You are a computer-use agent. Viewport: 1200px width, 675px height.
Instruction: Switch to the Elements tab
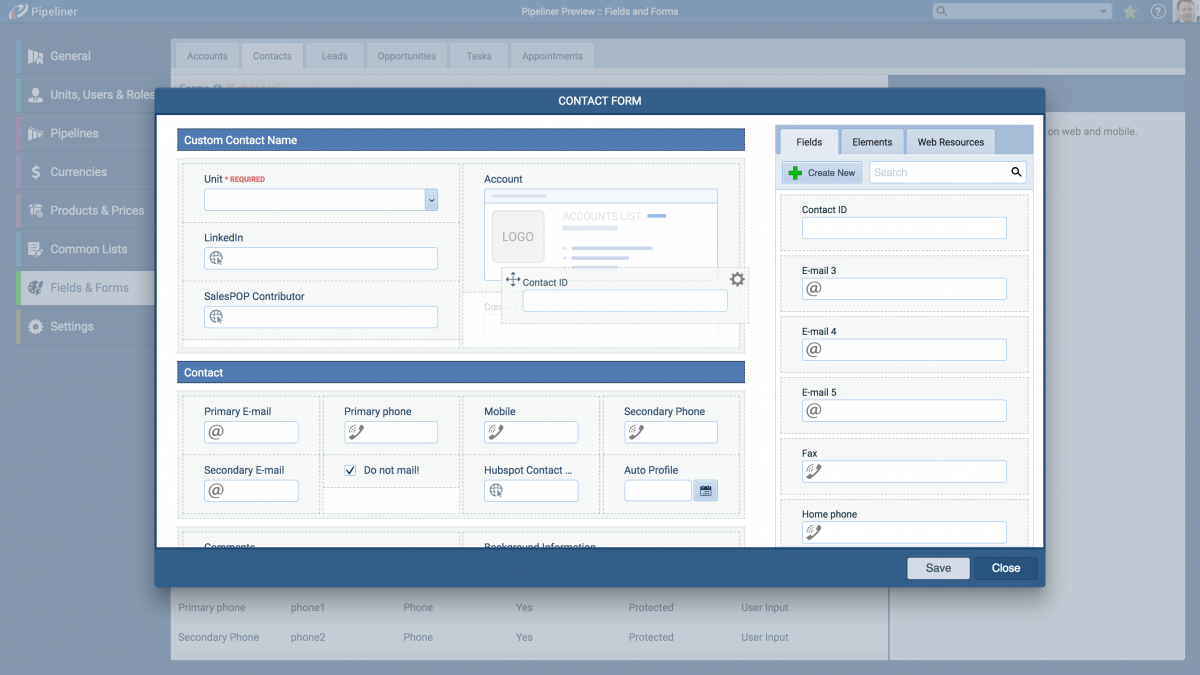coord(872,141)
